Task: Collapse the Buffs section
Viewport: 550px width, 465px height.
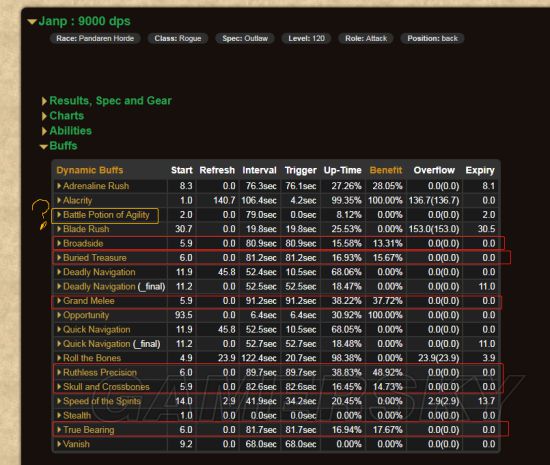Action: click(44, 147)
